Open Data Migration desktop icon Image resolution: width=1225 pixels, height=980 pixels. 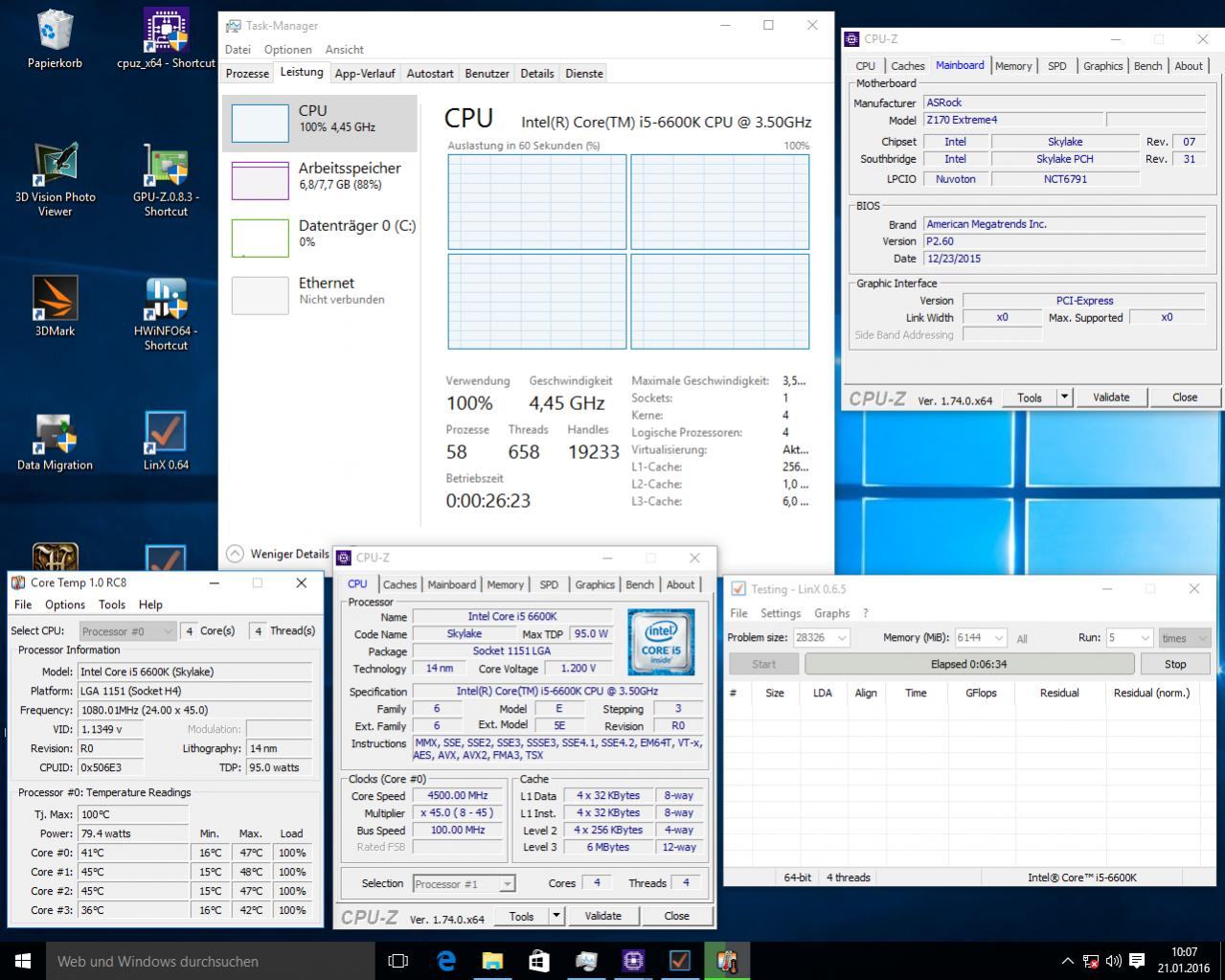point(55,442)
